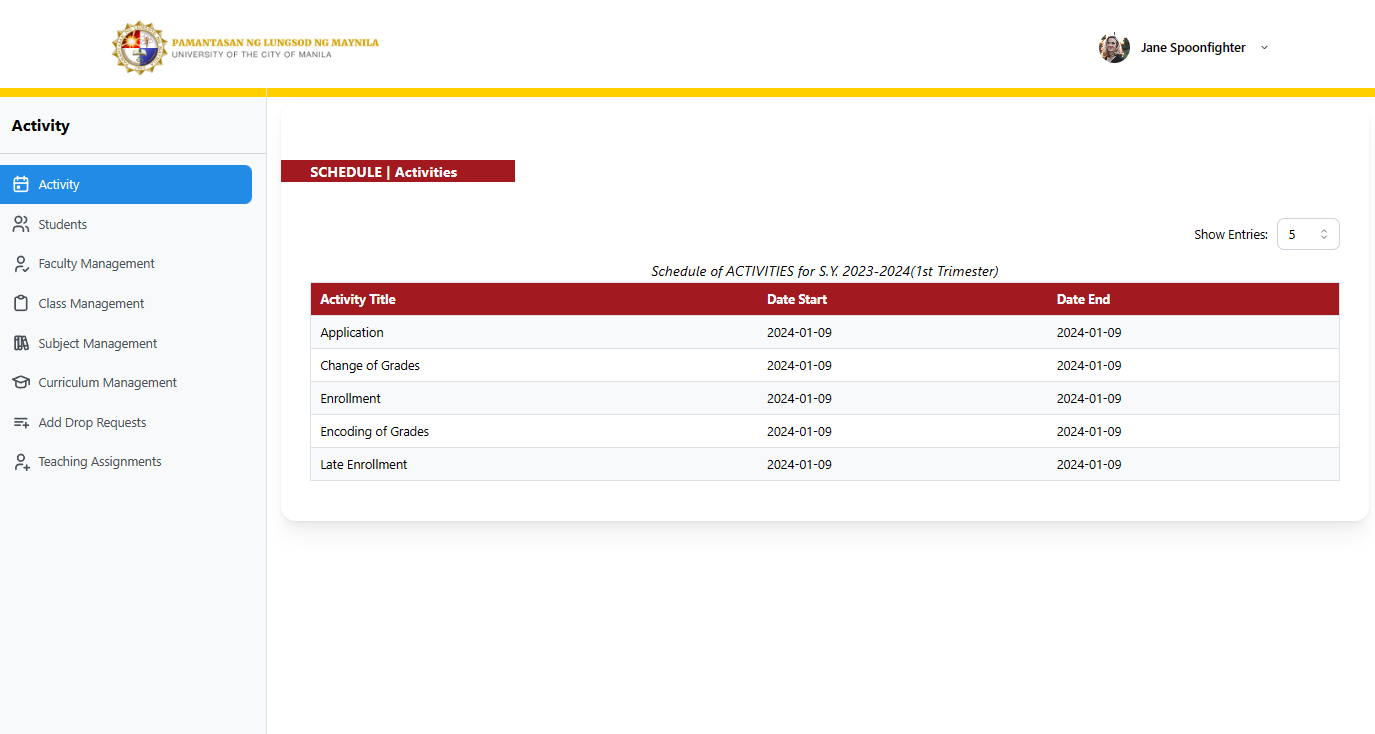
Task: Select the Enrollment activity row
Action: [351, 398]
